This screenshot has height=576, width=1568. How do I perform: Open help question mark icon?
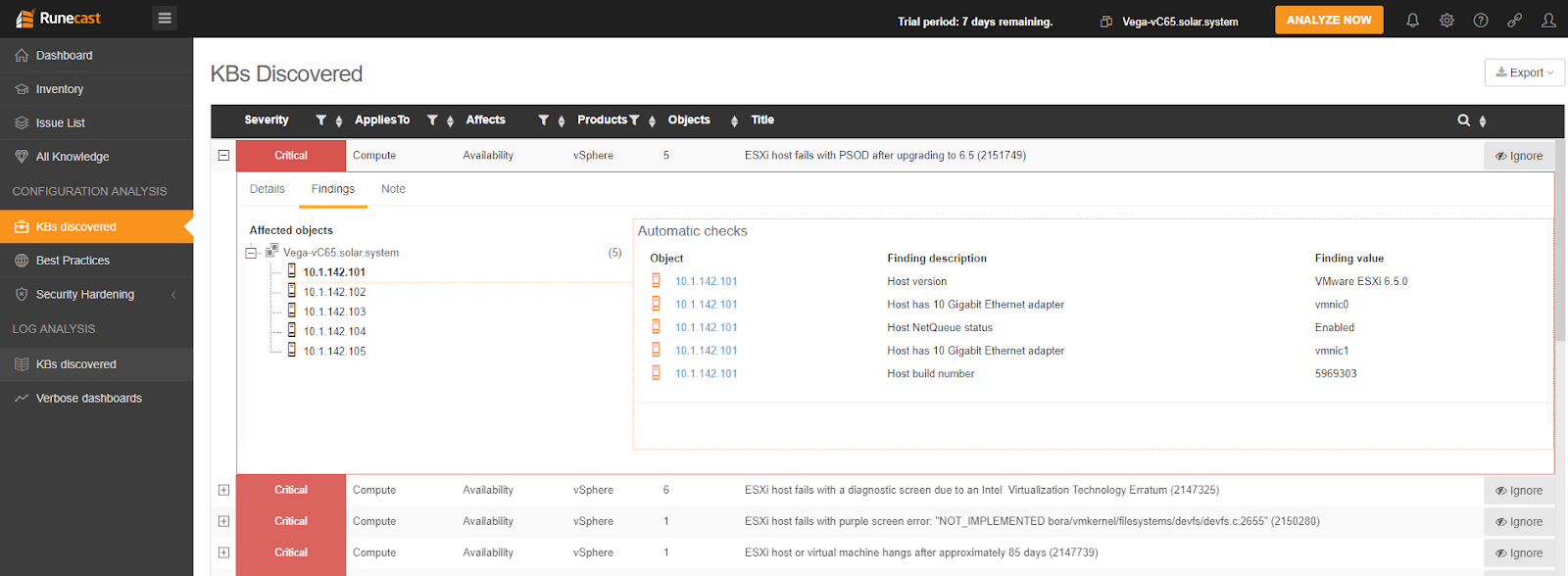(1481, 20)
